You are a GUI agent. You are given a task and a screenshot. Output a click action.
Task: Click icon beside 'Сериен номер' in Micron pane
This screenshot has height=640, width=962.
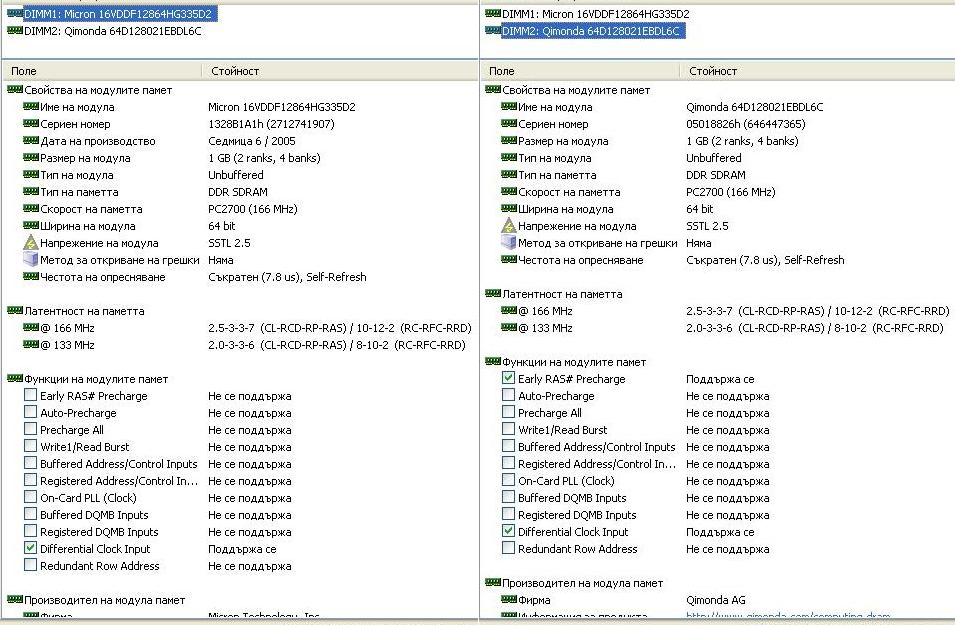point(31,123)
